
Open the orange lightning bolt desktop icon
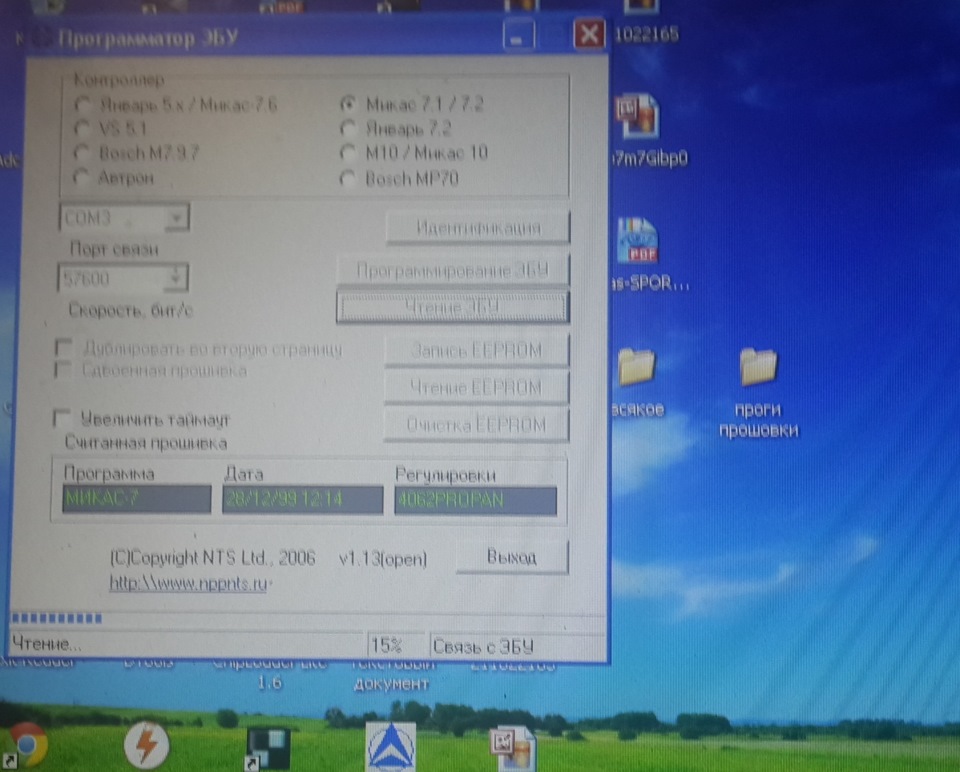tap(146, 744)
